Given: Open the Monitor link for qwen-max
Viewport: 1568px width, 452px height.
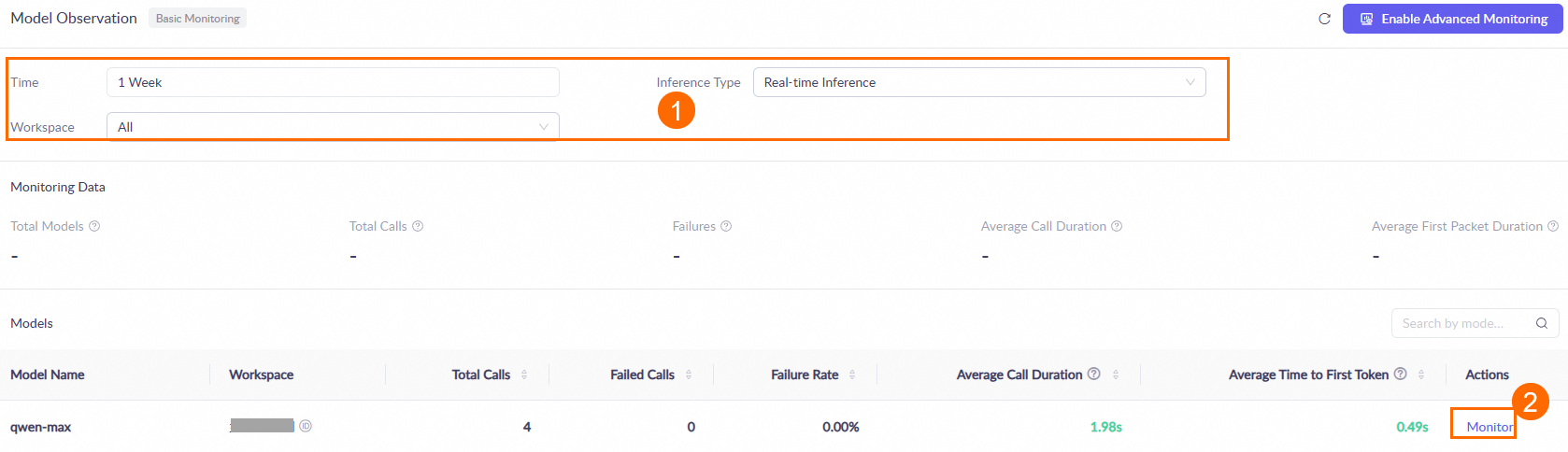Looking at the screenshot, I should click(x=1490, y=427).
